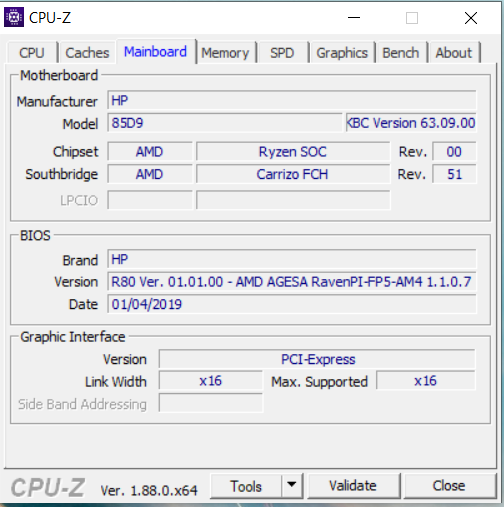Image resolution: width=504 pixels, height=507 pixels.
Task: Click the BIOS Version field
Action: [x=292, y=282]
